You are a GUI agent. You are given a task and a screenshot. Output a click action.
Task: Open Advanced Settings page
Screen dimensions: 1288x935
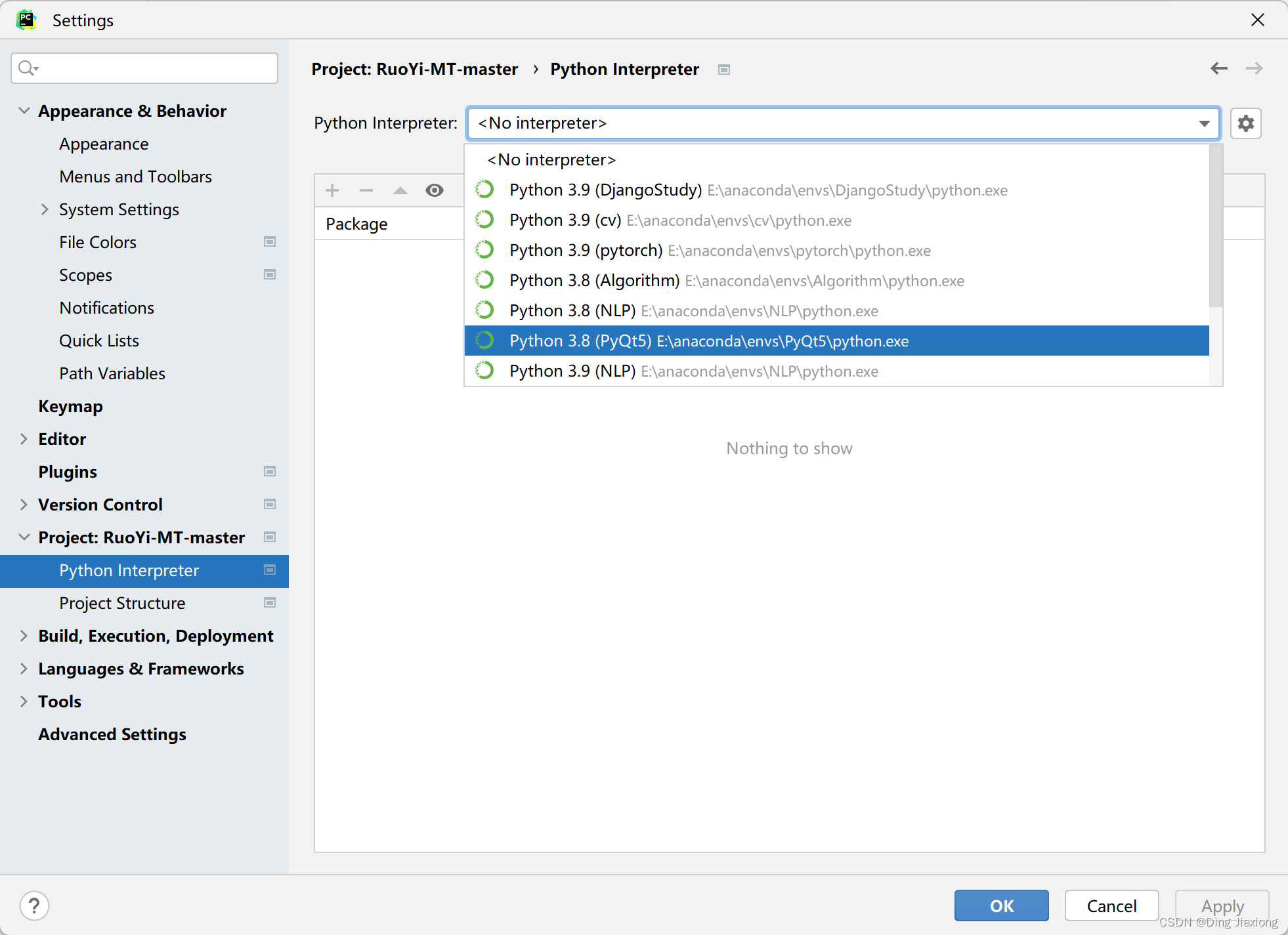pos(112,734)
